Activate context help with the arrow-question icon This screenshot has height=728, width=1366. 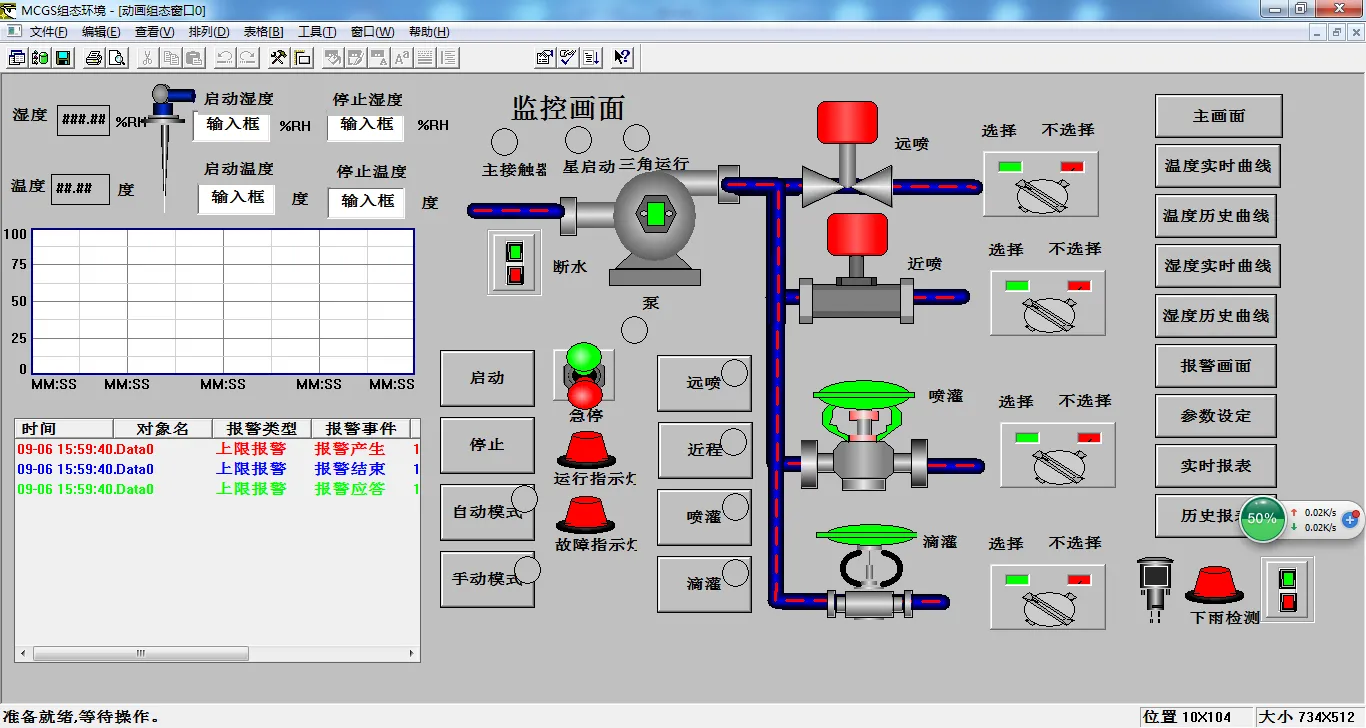[x=621, y=57]
